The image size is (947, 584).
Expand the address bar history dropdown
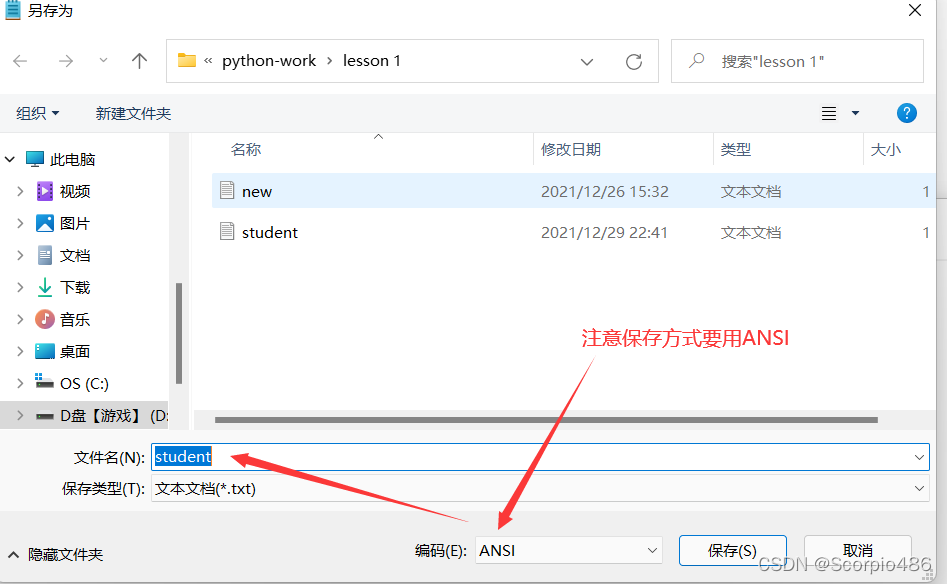click(x=586, y=62)
